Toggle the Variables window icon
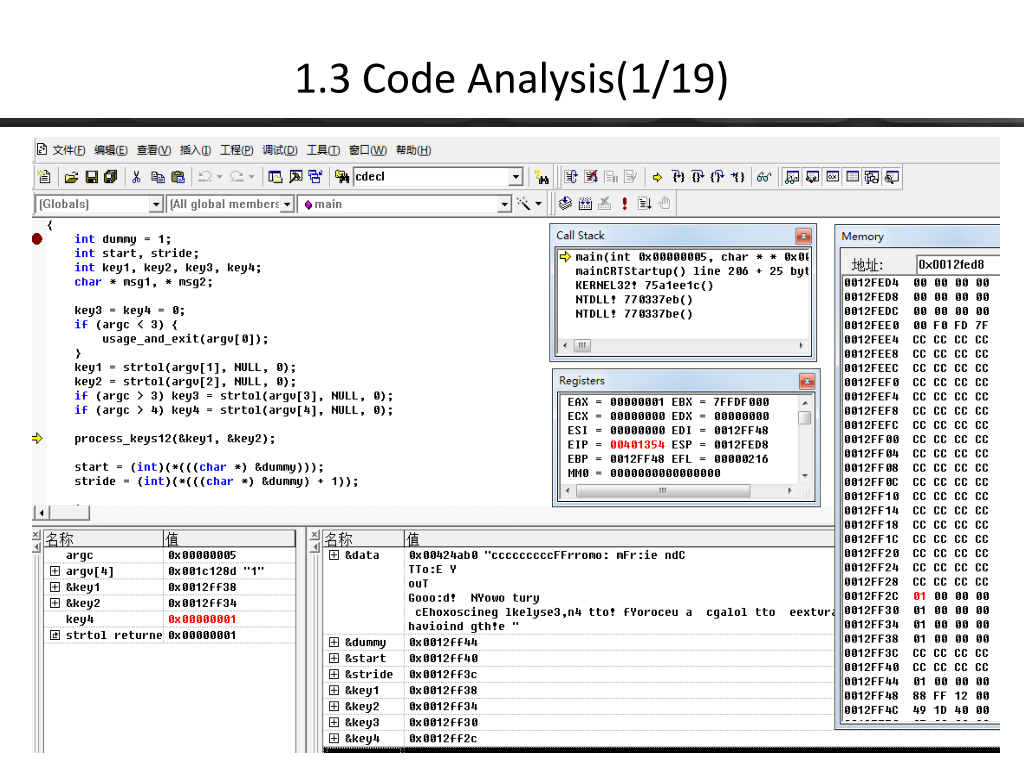This screenshot has width=1024, height=768. click(812, 177)
